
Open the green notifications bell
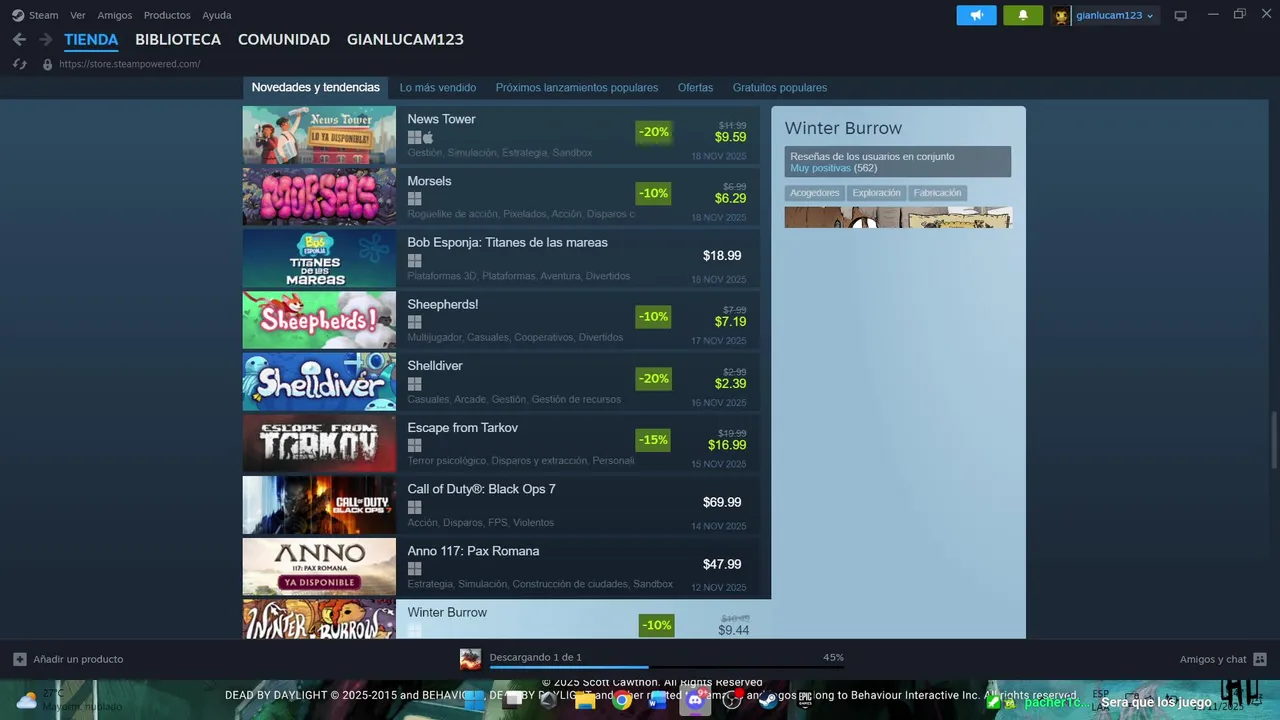pyautogui.click(x=1022, y=15)
